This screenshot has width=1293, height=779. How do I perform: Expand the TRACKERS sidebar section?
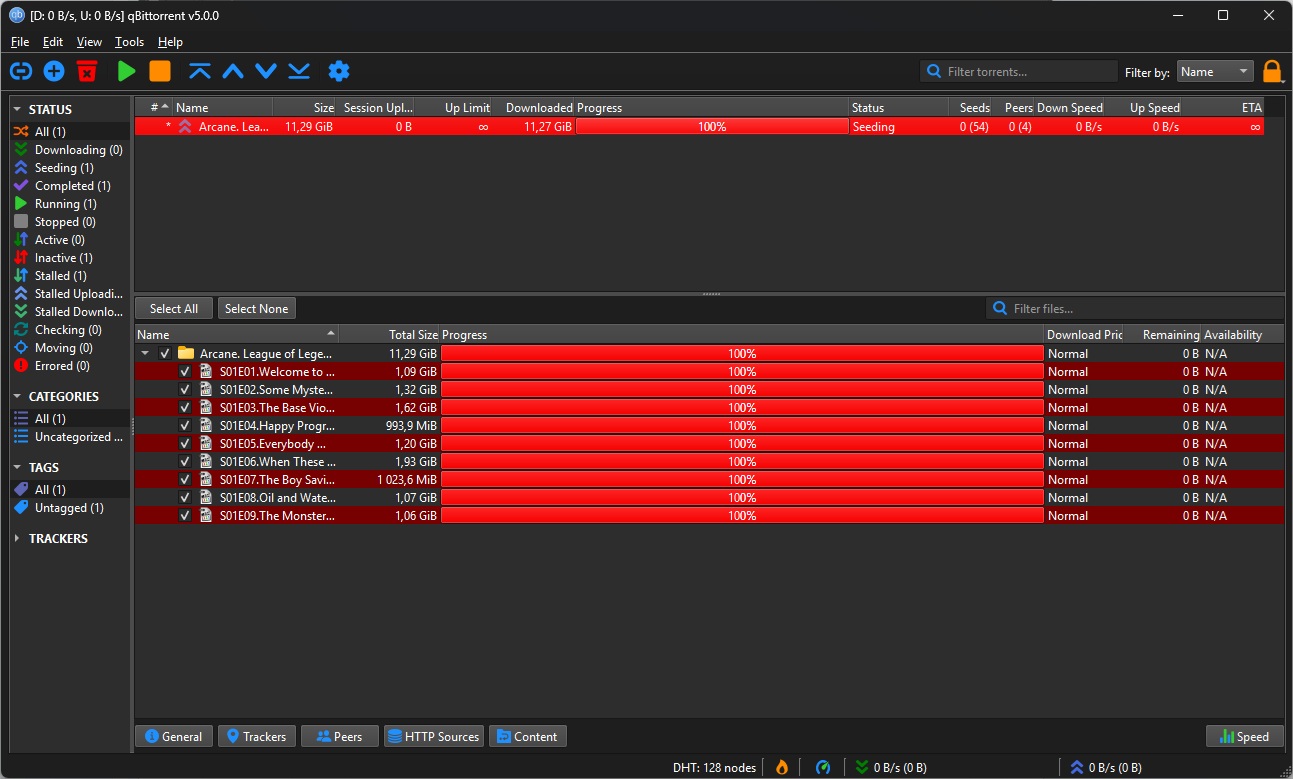pos(17,539)
